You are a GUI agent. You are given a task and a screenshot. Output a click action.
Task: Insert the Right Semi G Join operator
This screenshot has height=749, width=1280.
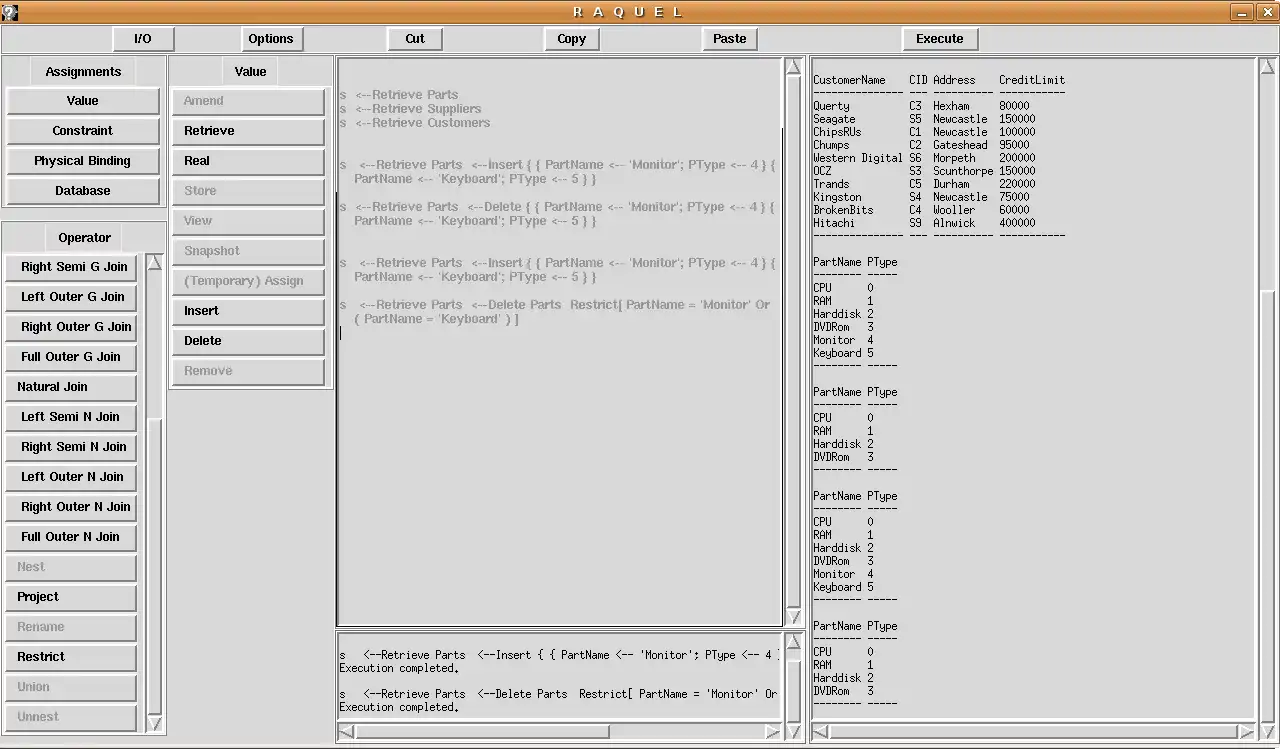(72, 267)
